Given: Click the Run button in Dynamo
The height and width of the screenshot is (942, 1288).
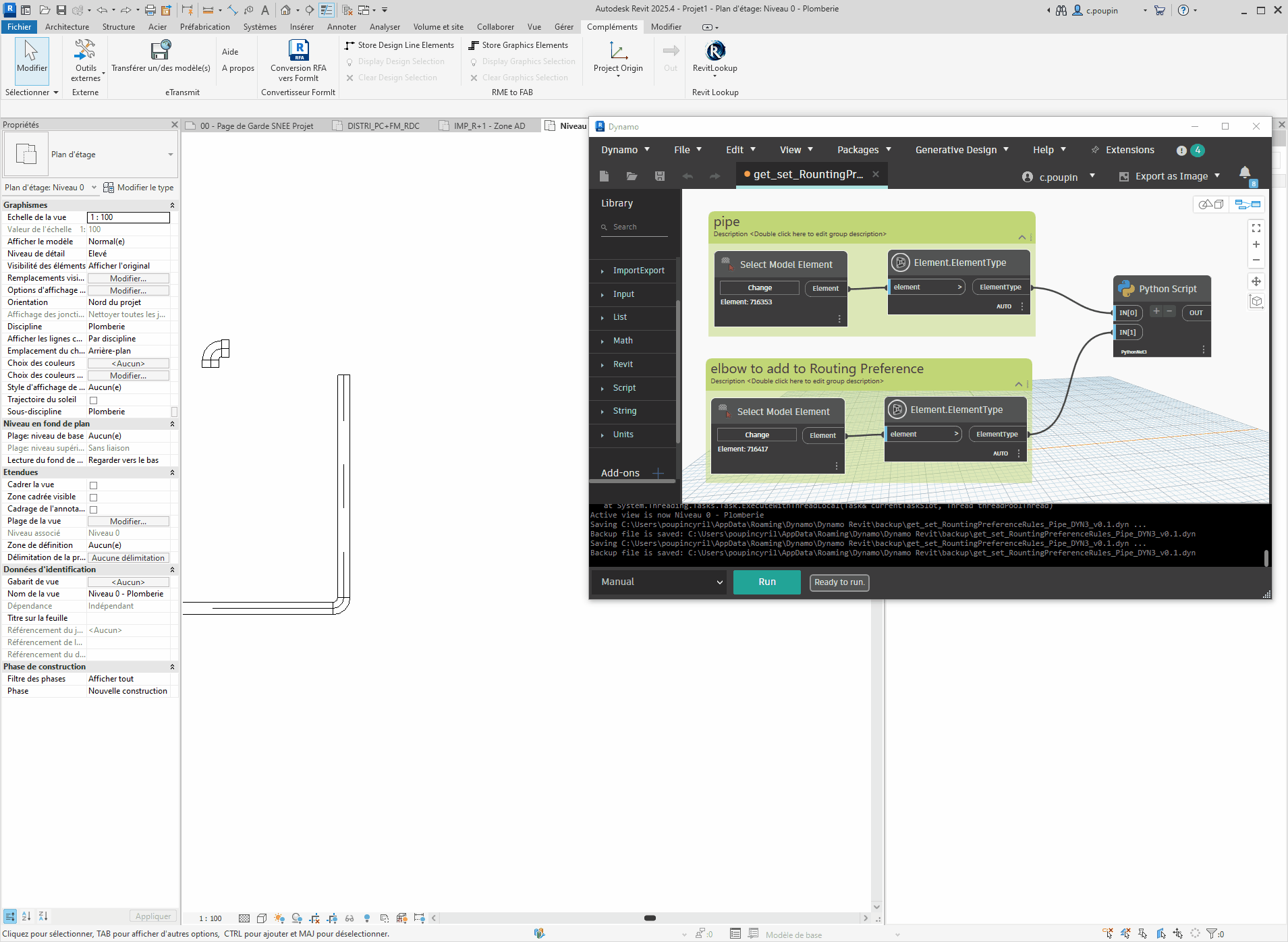Looking at the screenshot, I should coord(767,582).
